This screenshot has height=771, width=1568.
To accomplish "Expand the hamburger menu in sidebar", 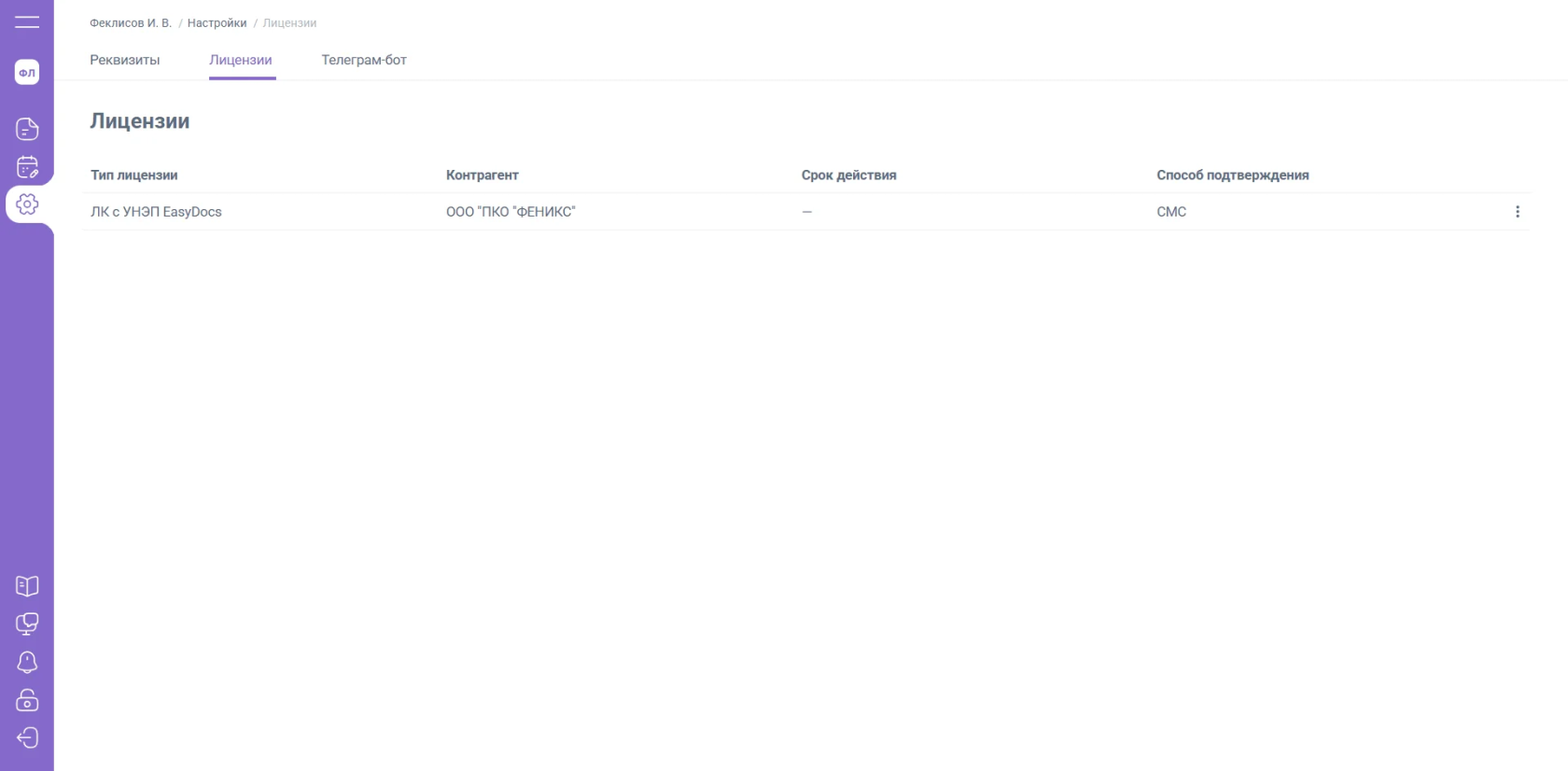I will tap(27, 21).
